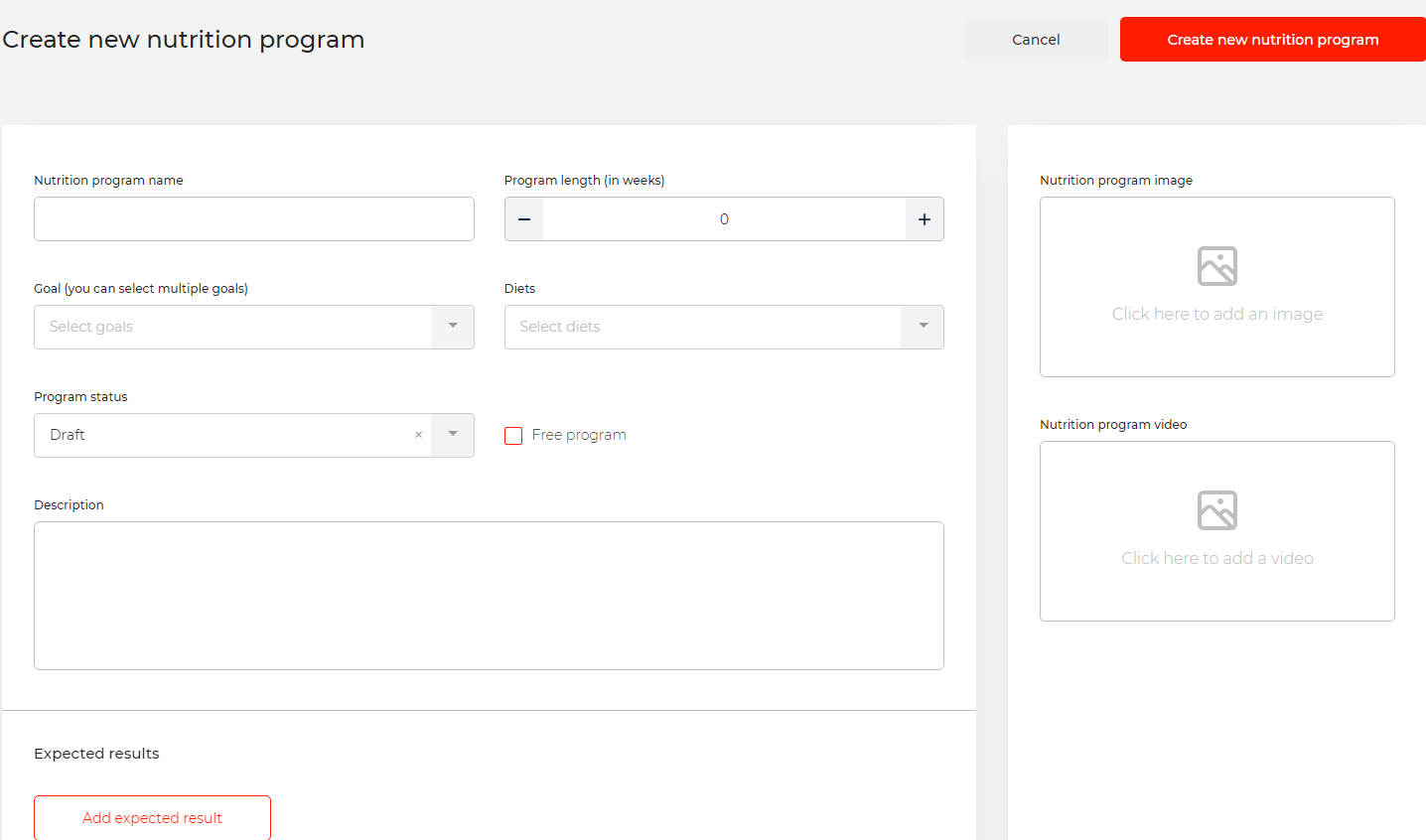Click the 'Click here to add an image' text
This screenshot has height=840, width=1426.
click(x=1217, y=314)
